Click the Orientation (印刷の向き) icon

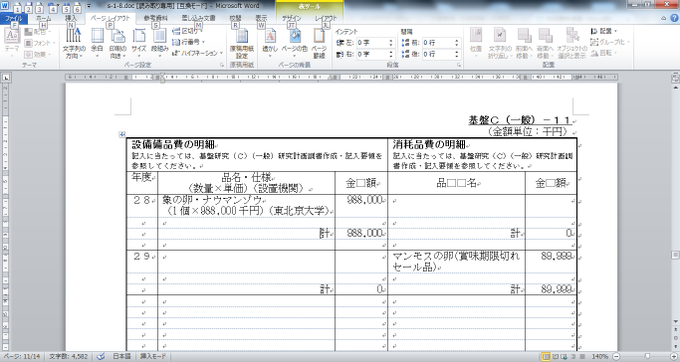pos(118,43)
